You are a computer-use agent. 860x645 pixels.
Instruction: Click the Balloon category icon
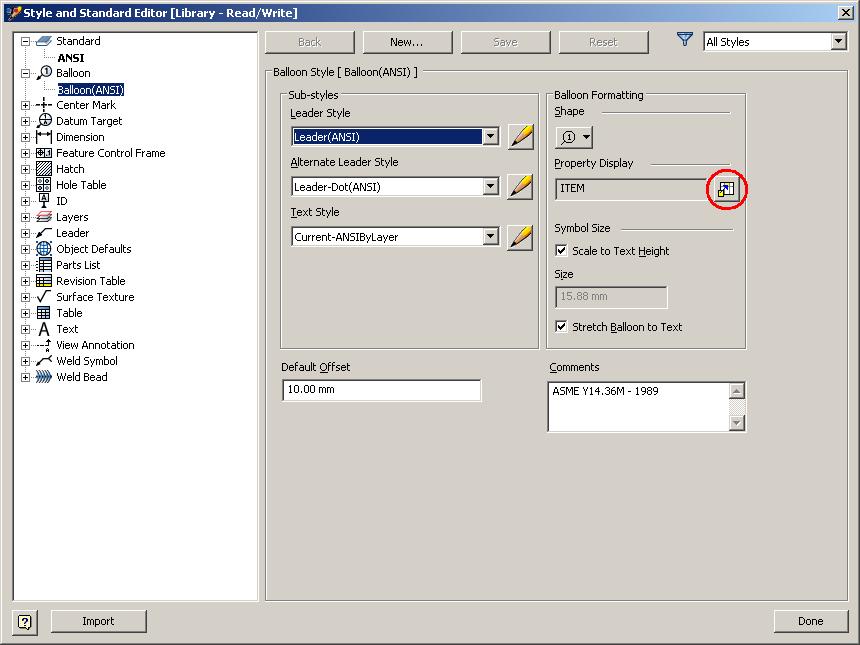(43, 73)
